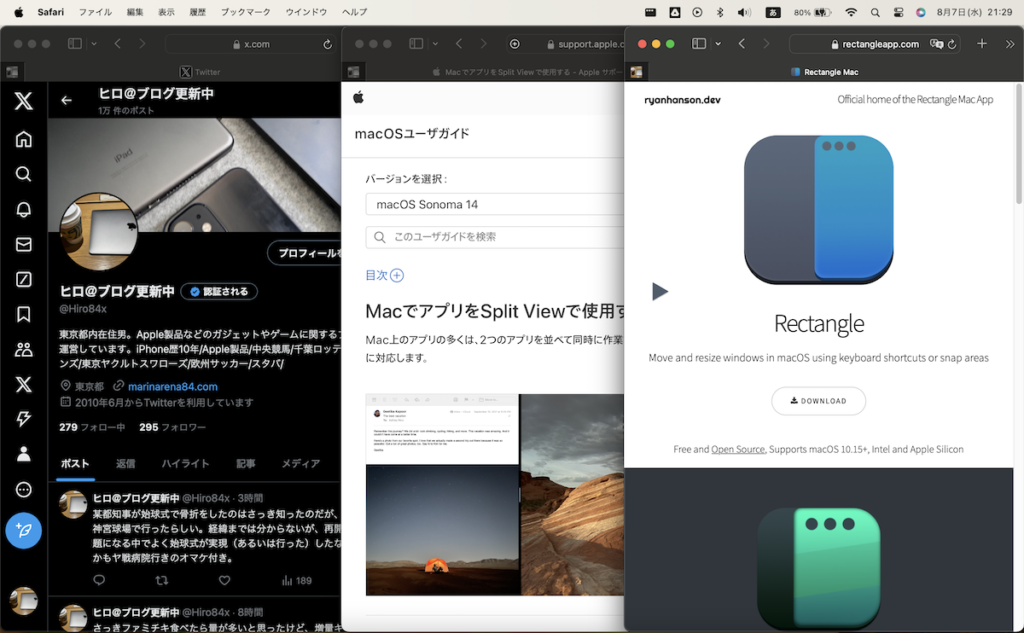
Task: Go back in rectangleapp.com window
Action: point(742,44)
